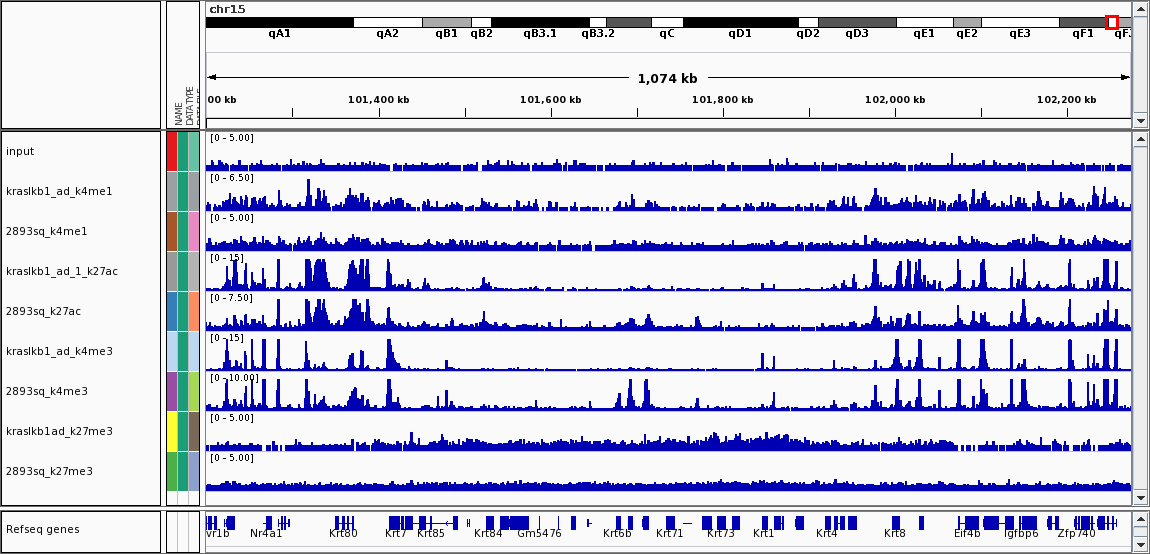Click the ruler panel scroll-up arrow
The width and height of the screenshot is (1150, 554).
click(1141, 9)
